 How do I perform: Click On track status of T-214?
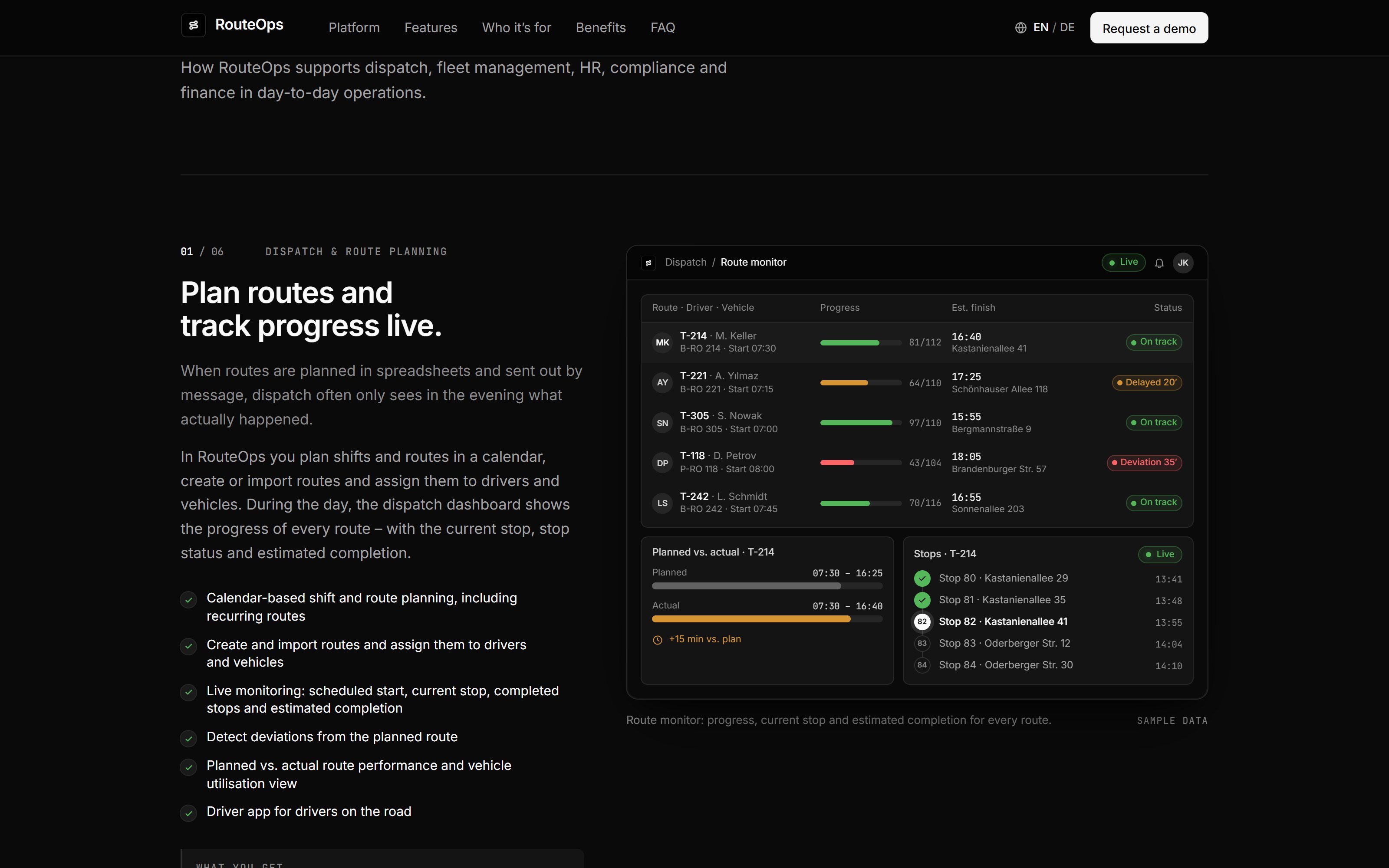[1154, 342]
